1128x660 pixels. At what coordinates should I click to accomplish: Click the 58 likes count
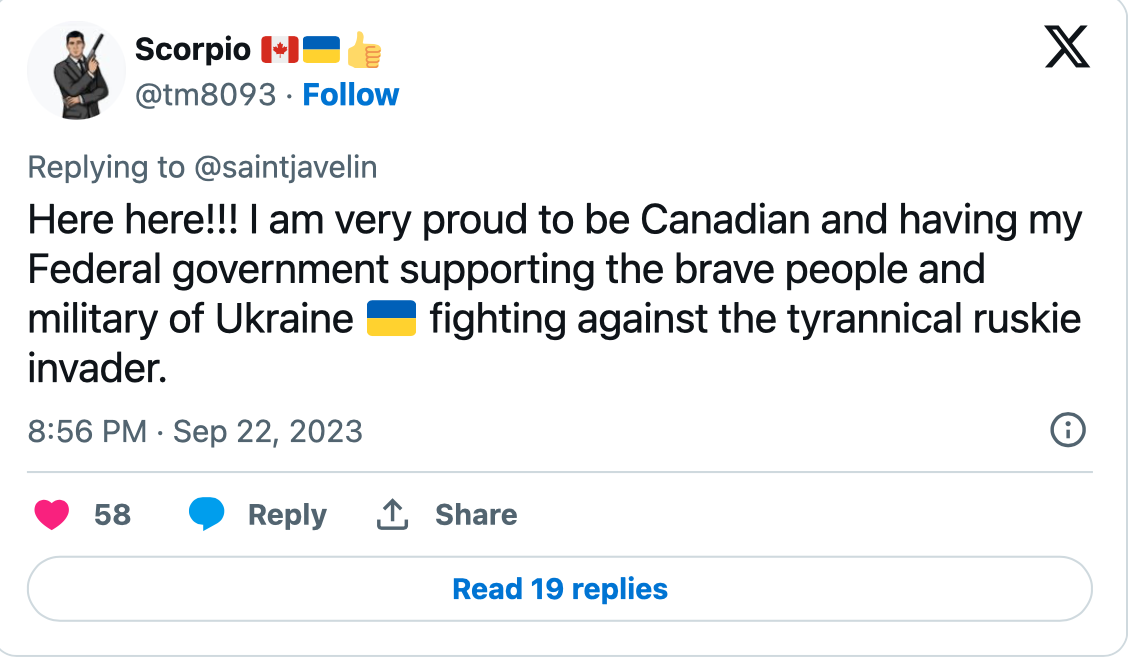point(112,515)
